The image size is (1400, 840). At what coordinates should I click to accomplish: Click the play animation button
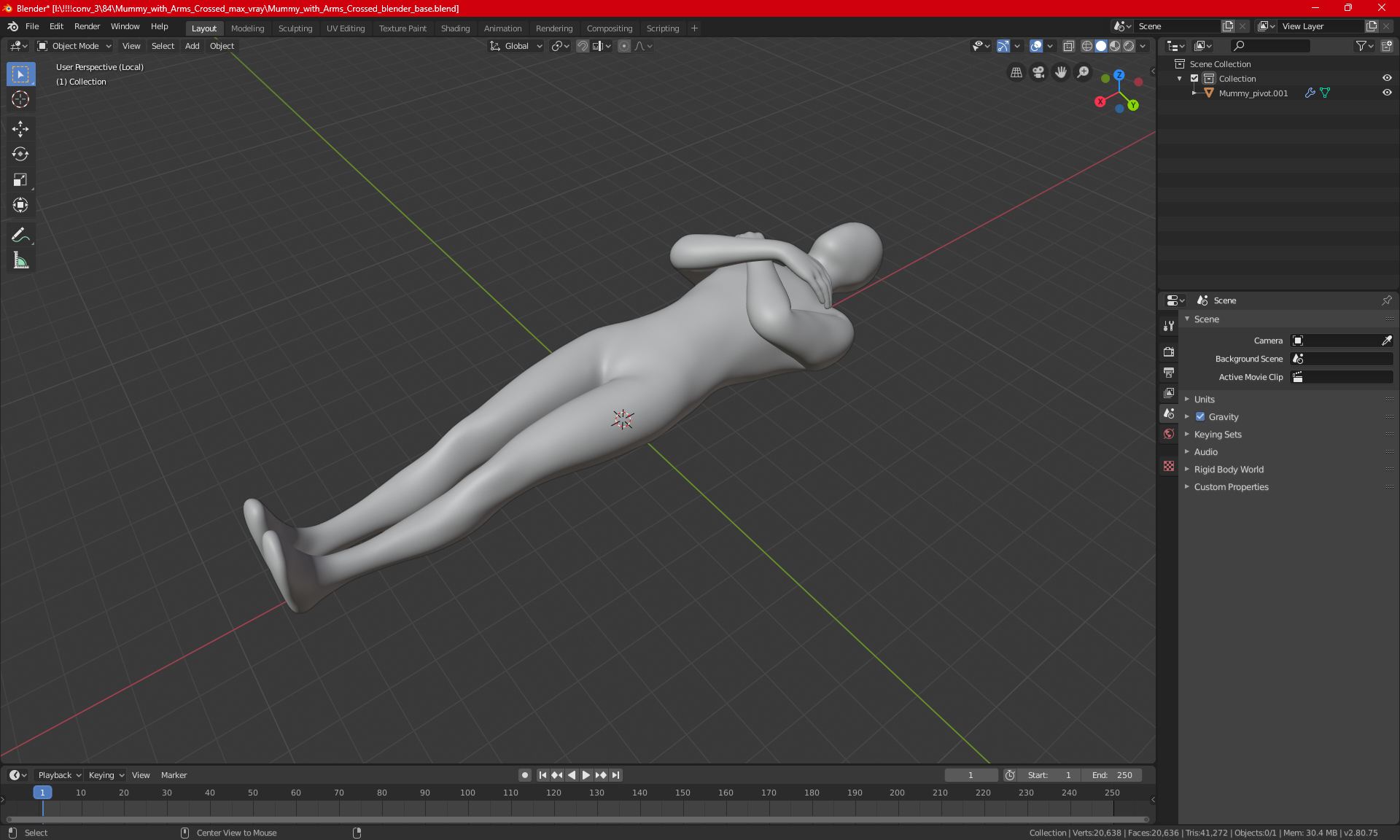(586, 775)
